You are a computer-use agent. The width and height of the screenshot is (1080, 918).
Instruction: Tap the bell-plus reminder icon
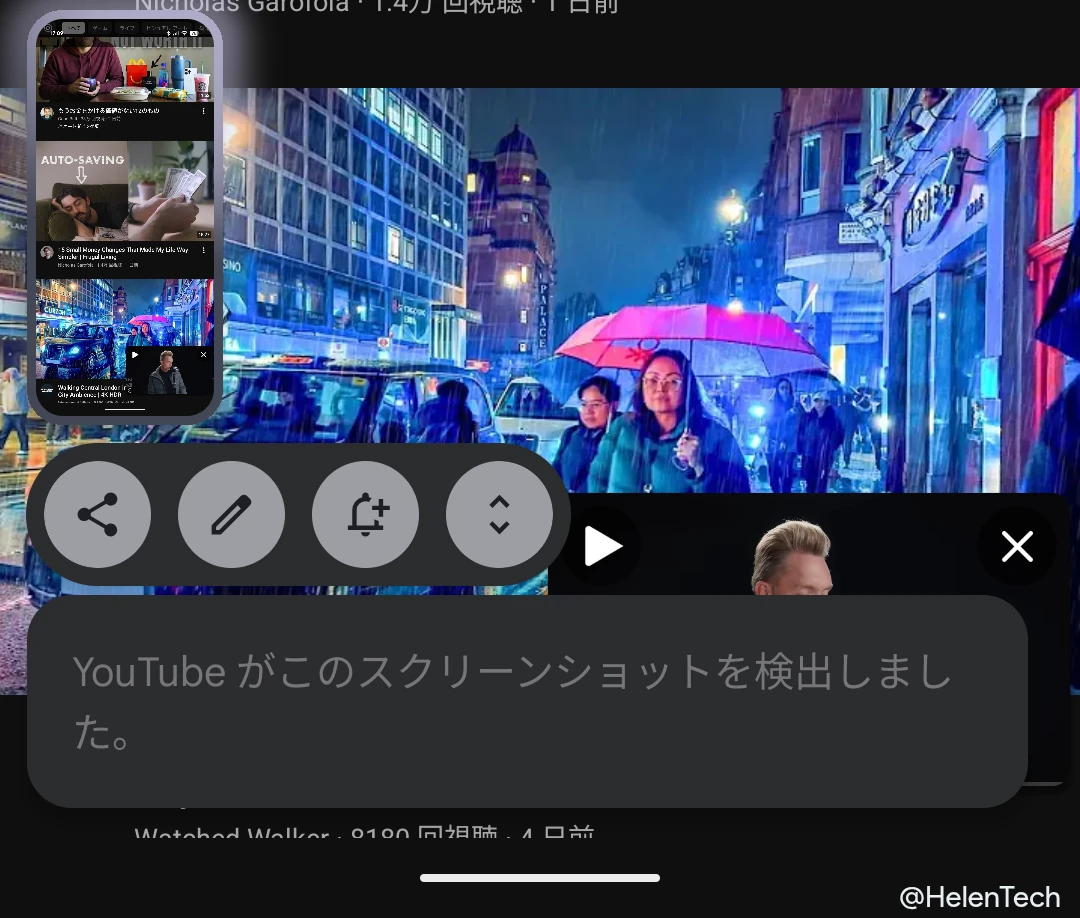(365, 515)
